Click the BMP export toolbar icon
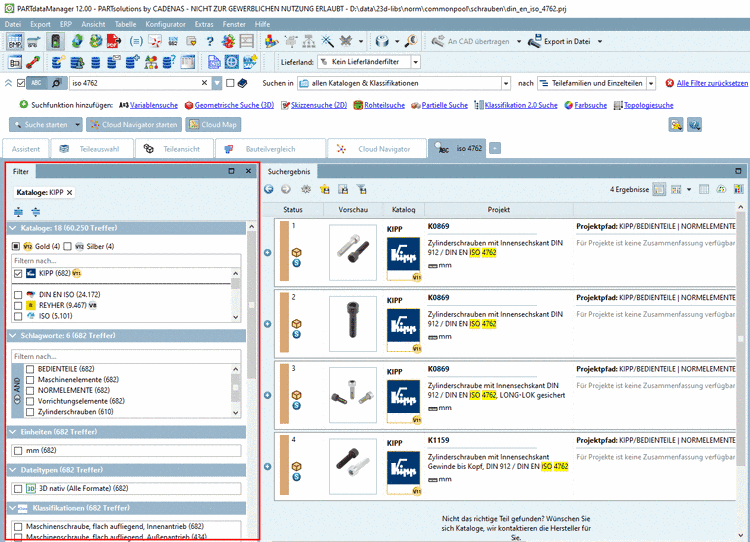 point(14,42)
